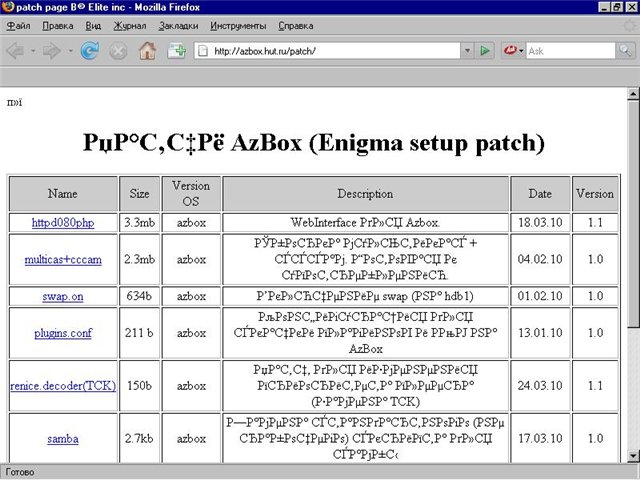Reload the page with the Refresh icon
The width and height of the screenshot is (640, 480).
tap(89, 51)
